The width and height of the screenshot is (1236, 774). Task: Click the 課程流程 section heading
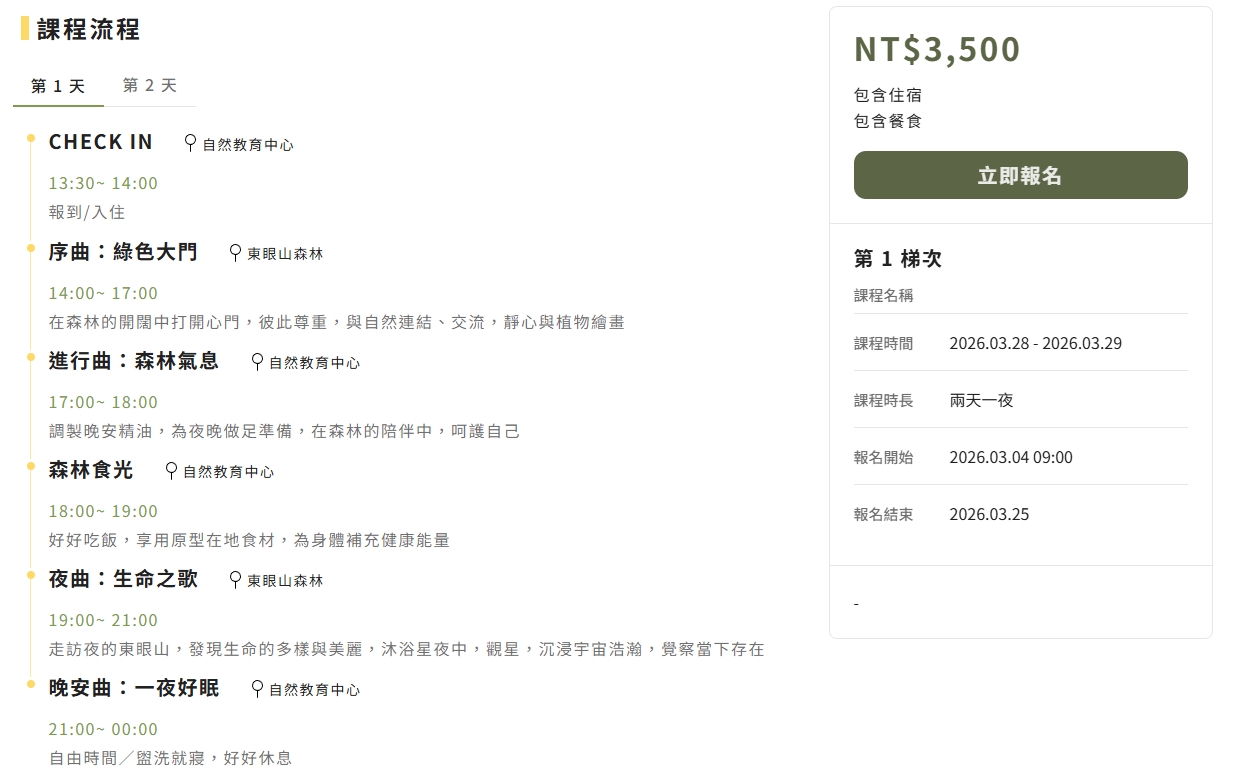pos(88,29)
